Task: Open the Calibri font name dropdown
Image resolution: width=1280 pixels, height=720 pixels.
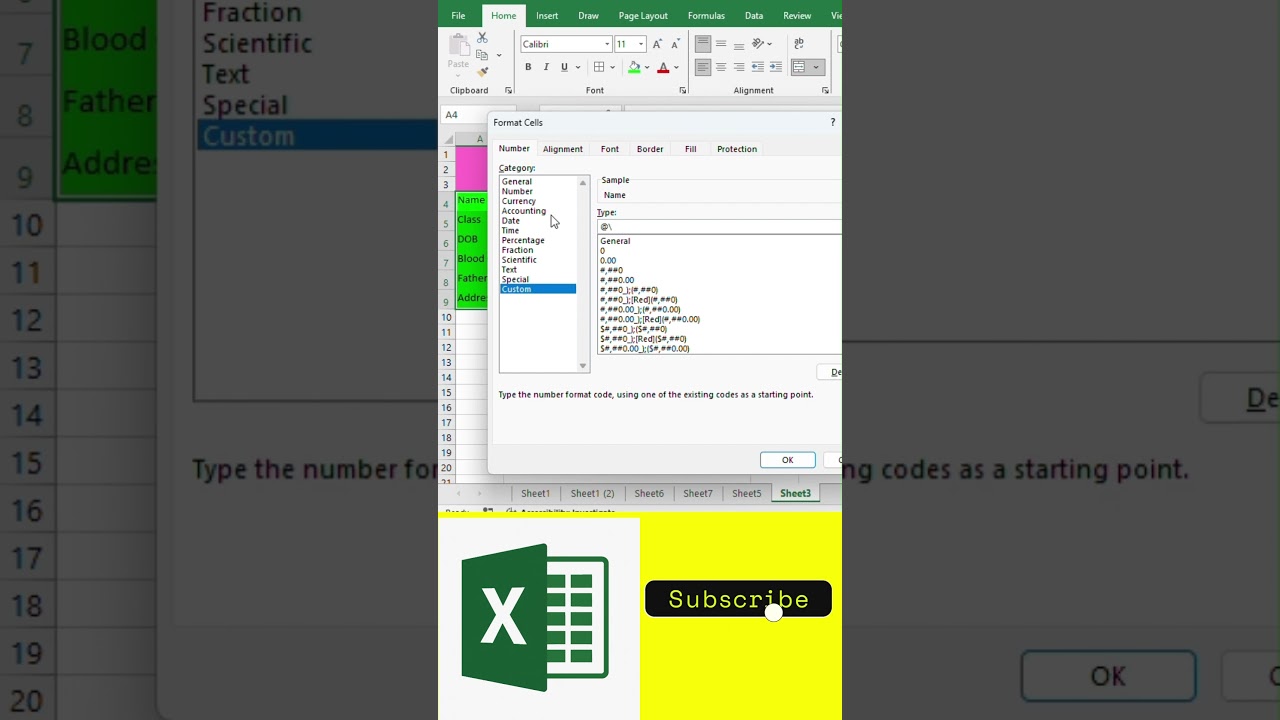Action: click(x=606, y=44)
